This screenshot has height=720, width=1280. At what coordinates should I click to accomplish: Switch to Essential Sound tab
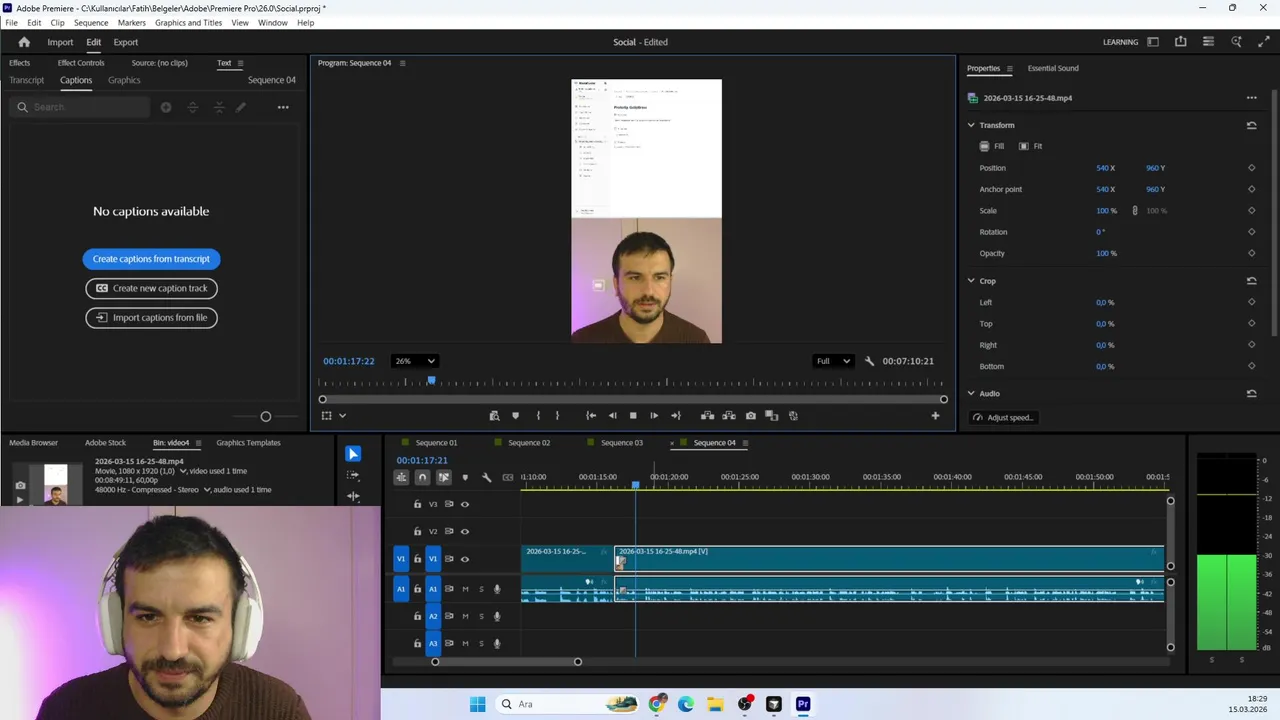[1053, 69]
